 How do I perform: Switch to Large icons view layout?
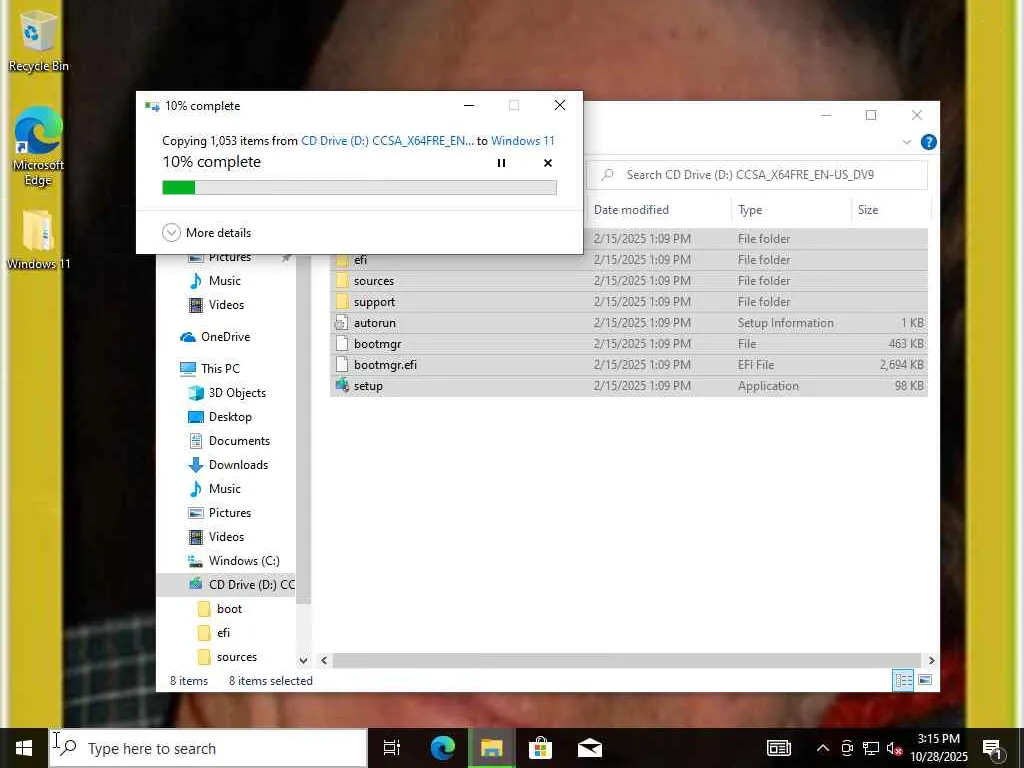925,680
